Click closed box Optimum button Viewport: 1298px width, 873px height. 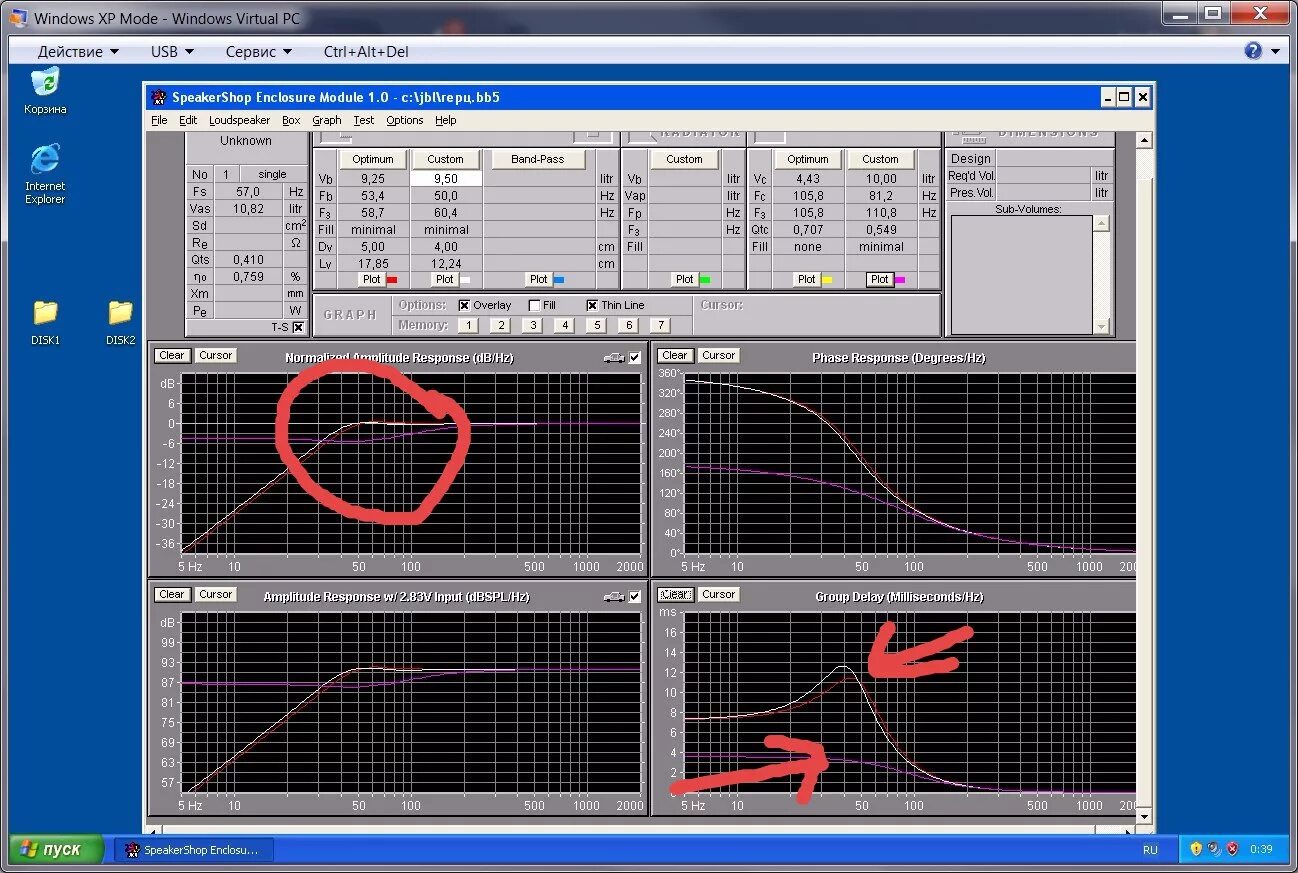tap(807, 159)
